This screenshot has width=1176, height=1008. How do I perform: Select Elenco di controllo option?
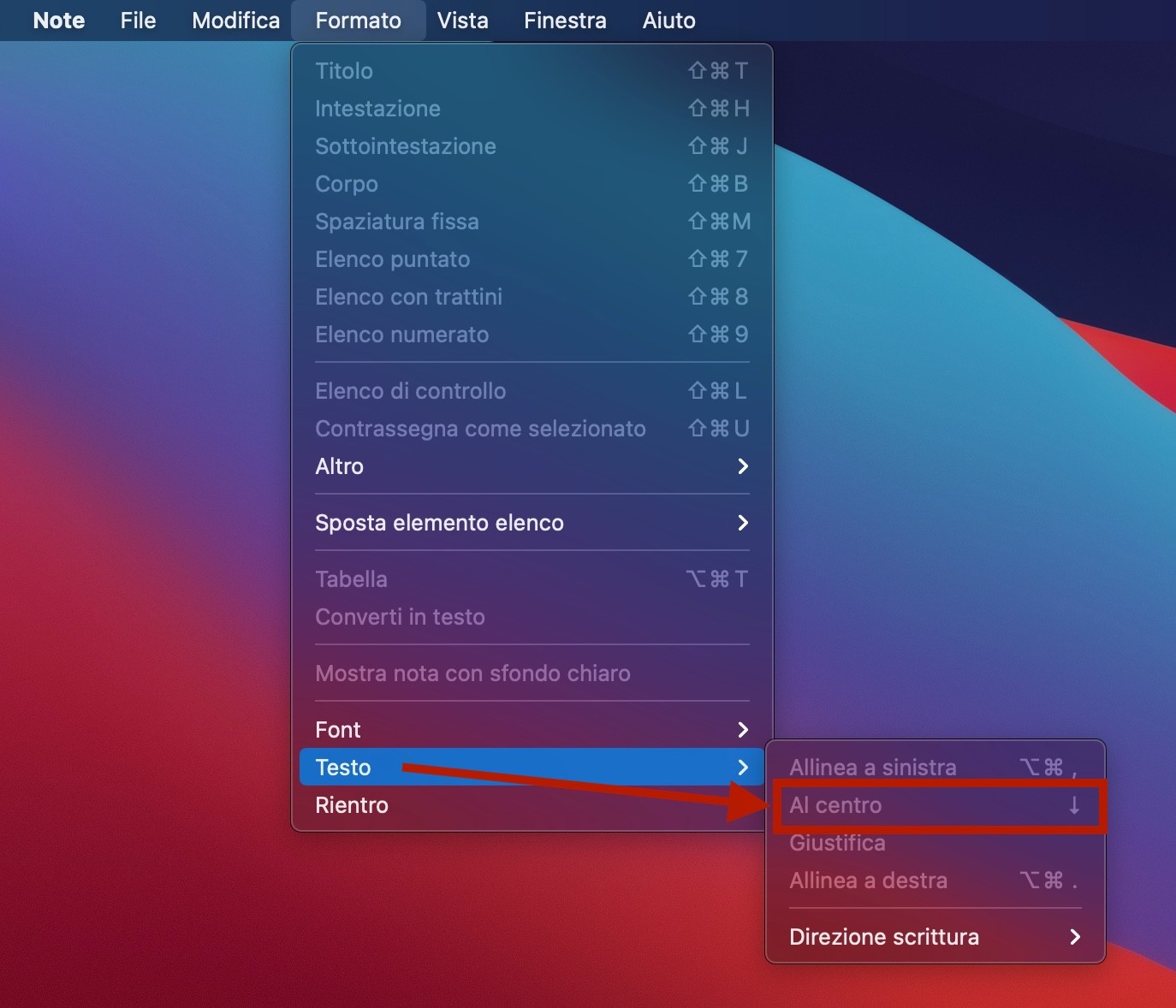click(532, 391)
